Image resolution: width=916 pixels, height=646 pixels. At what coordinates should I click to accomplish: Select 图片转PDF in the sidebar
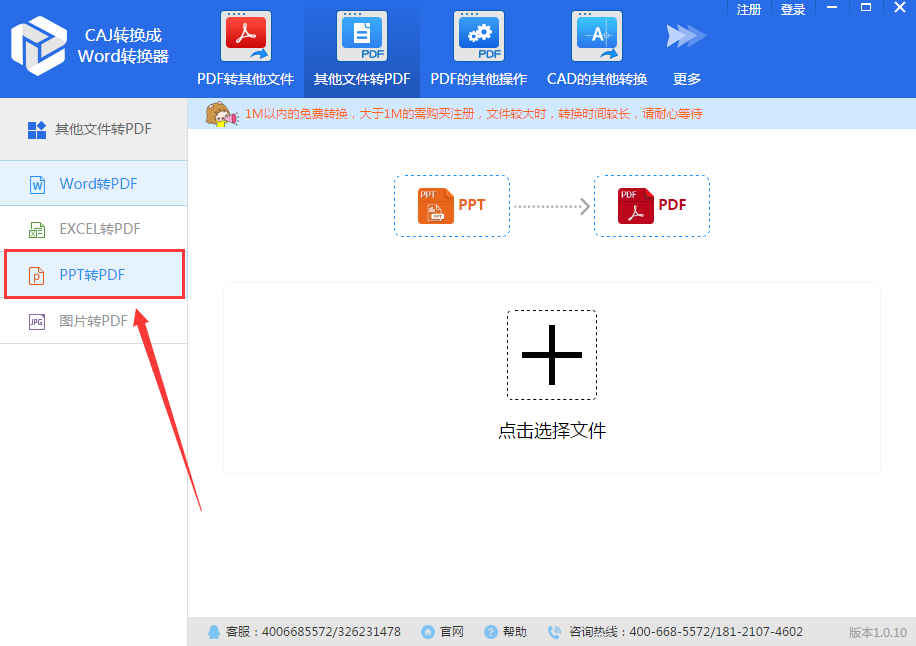click(93, 321)
